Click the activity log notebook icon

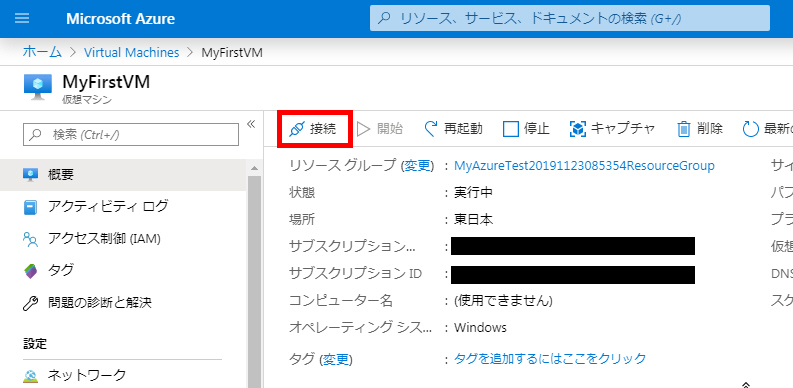coord(31,207)
